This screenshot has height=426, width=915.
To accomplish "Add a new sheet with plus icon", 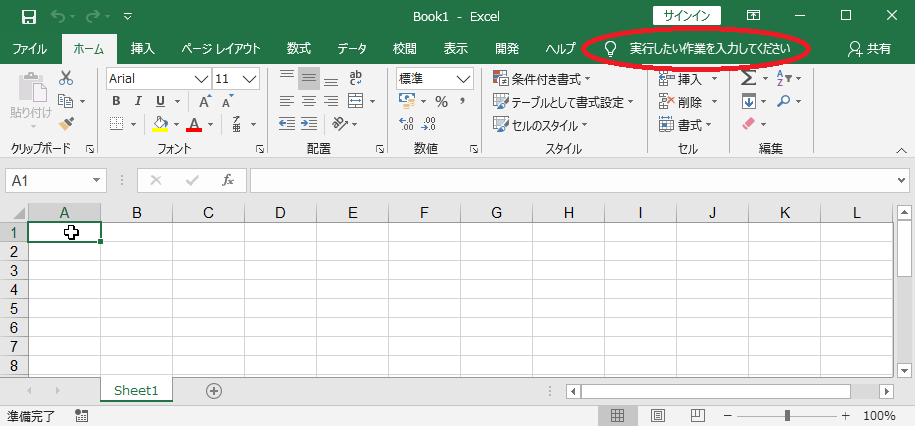I will tap(213, 390).
